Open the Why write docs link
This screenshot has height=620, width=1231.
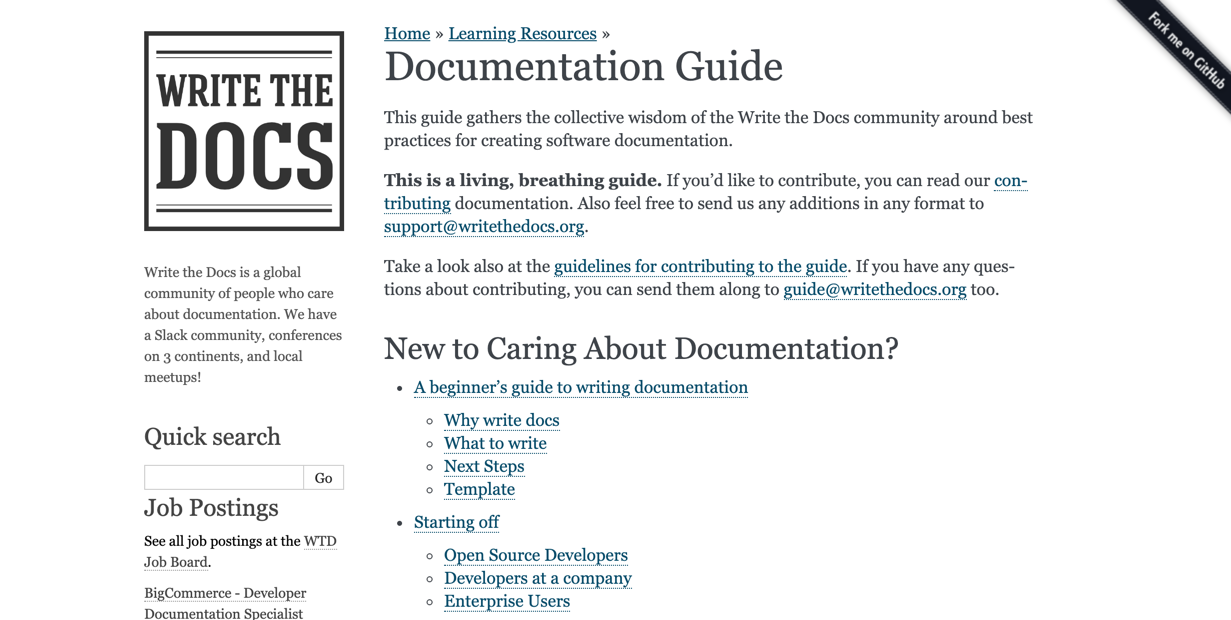(x=502, y=420)
